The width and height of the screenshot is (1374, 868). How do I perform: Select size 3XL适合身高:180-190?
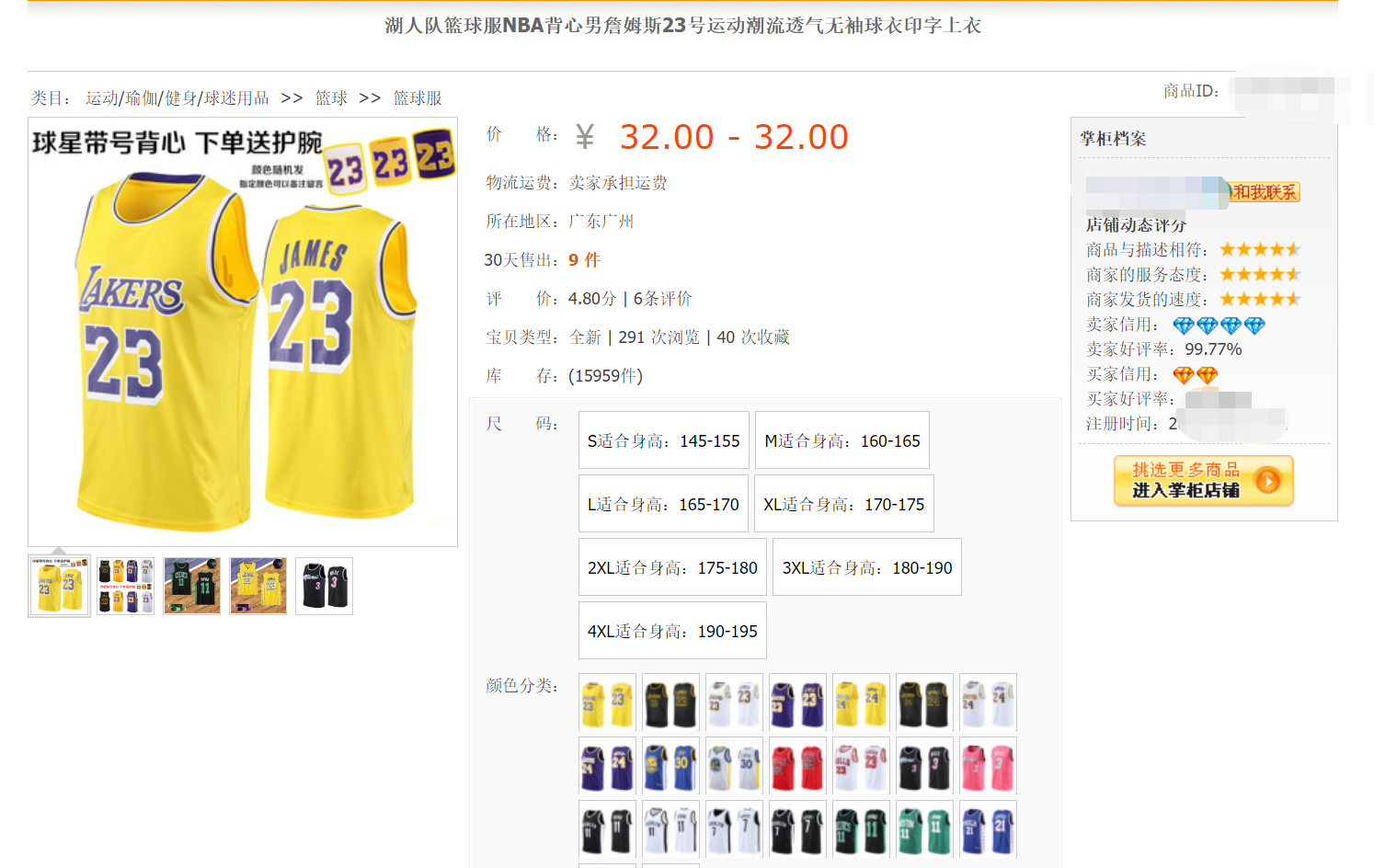point(867,567)
